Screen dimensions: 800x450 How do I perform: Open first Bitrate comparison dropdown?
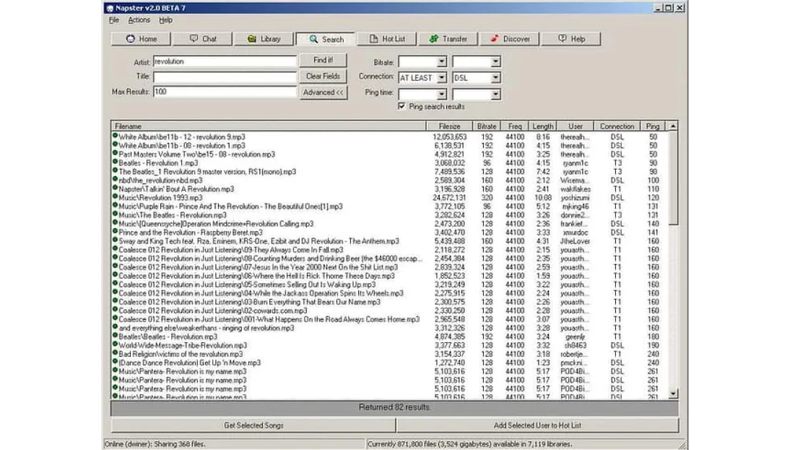[442, 62]
